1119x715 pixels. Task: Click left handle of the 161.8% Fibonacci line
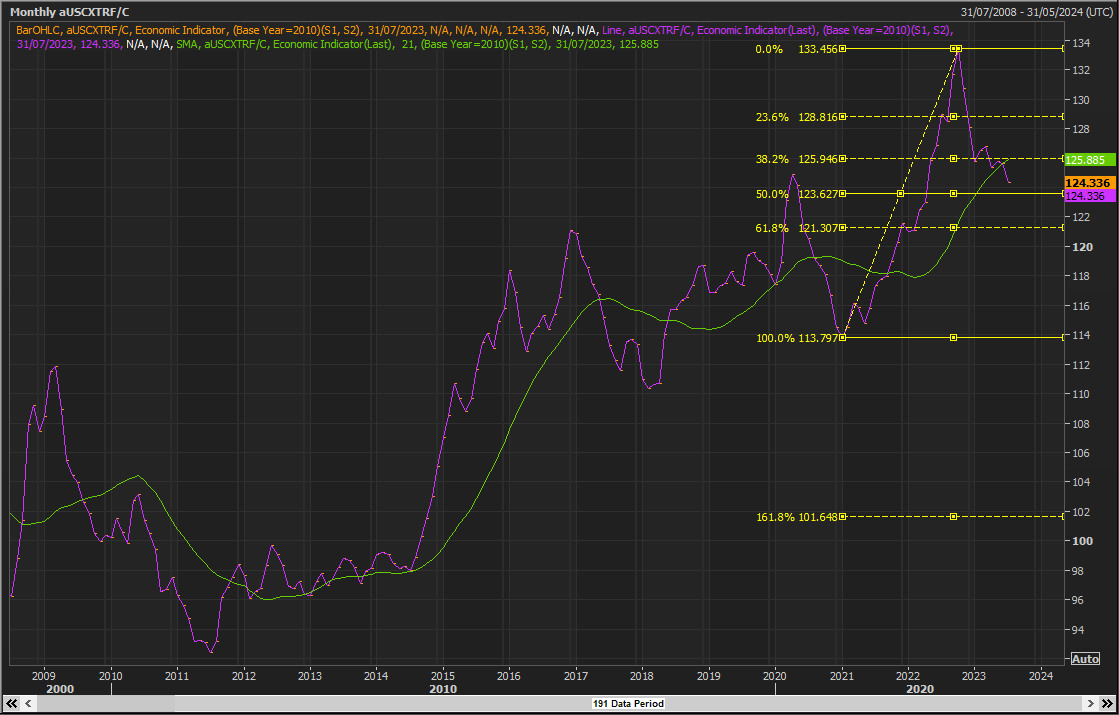coord(842,516)
